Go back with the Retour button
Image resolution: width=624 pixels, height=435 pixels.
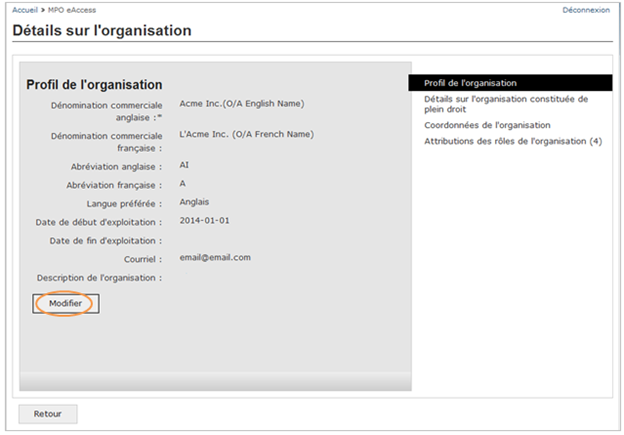[x=48, y=414]
